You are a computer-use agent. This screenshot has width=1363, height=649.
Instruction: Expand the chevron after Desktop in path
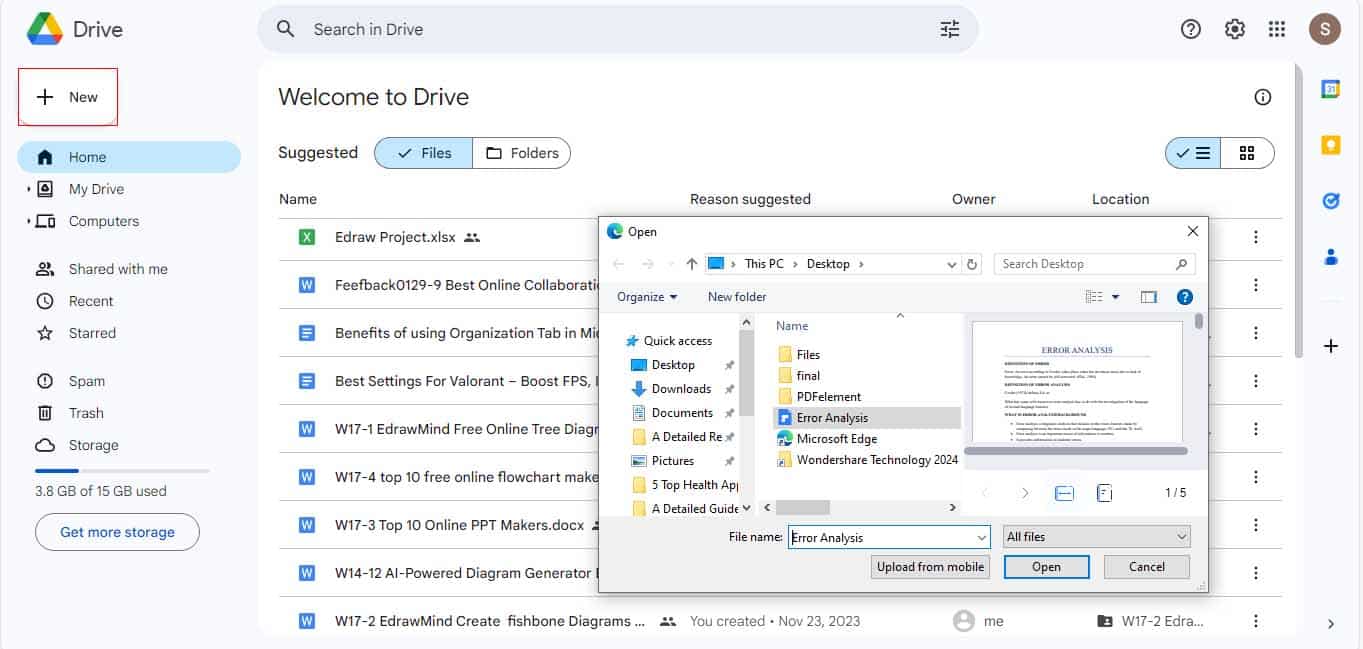pos(861,264)
